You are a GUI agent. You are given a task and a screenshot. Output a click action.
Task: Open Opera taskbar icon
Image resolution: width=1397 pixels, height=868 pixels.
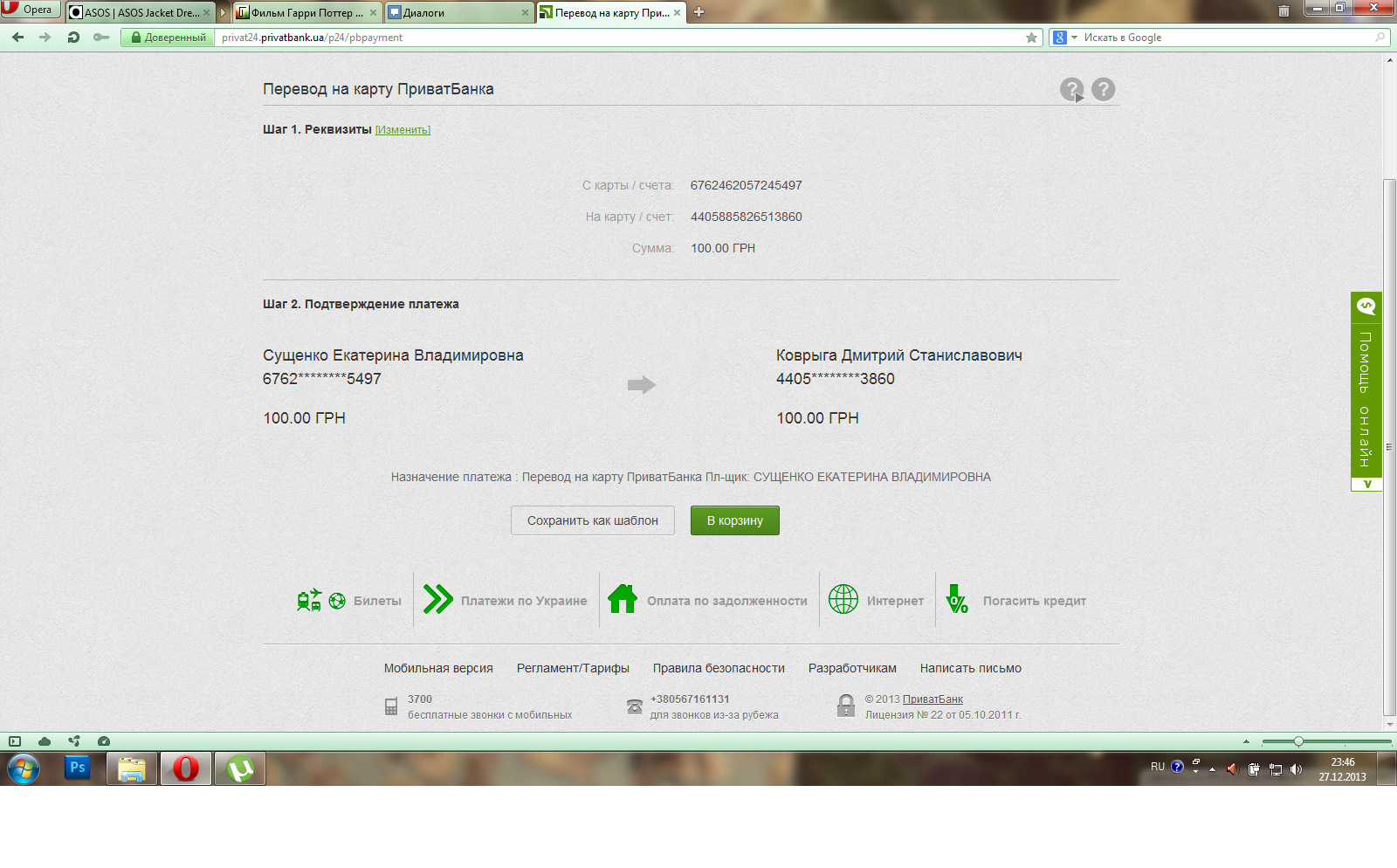point(185,768)
